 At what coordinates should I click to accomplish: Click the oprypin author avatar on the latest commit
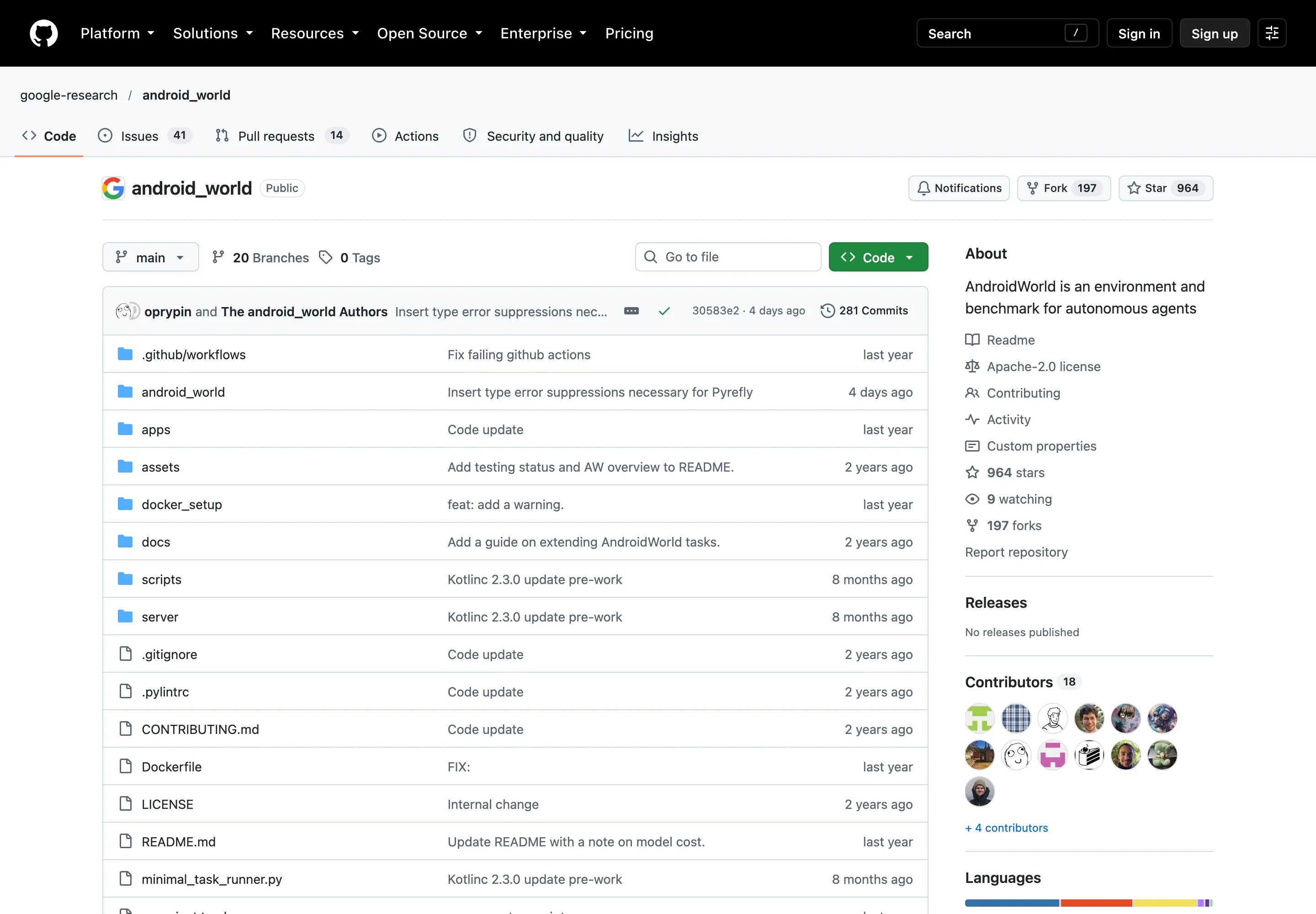(x=123, y=311)
